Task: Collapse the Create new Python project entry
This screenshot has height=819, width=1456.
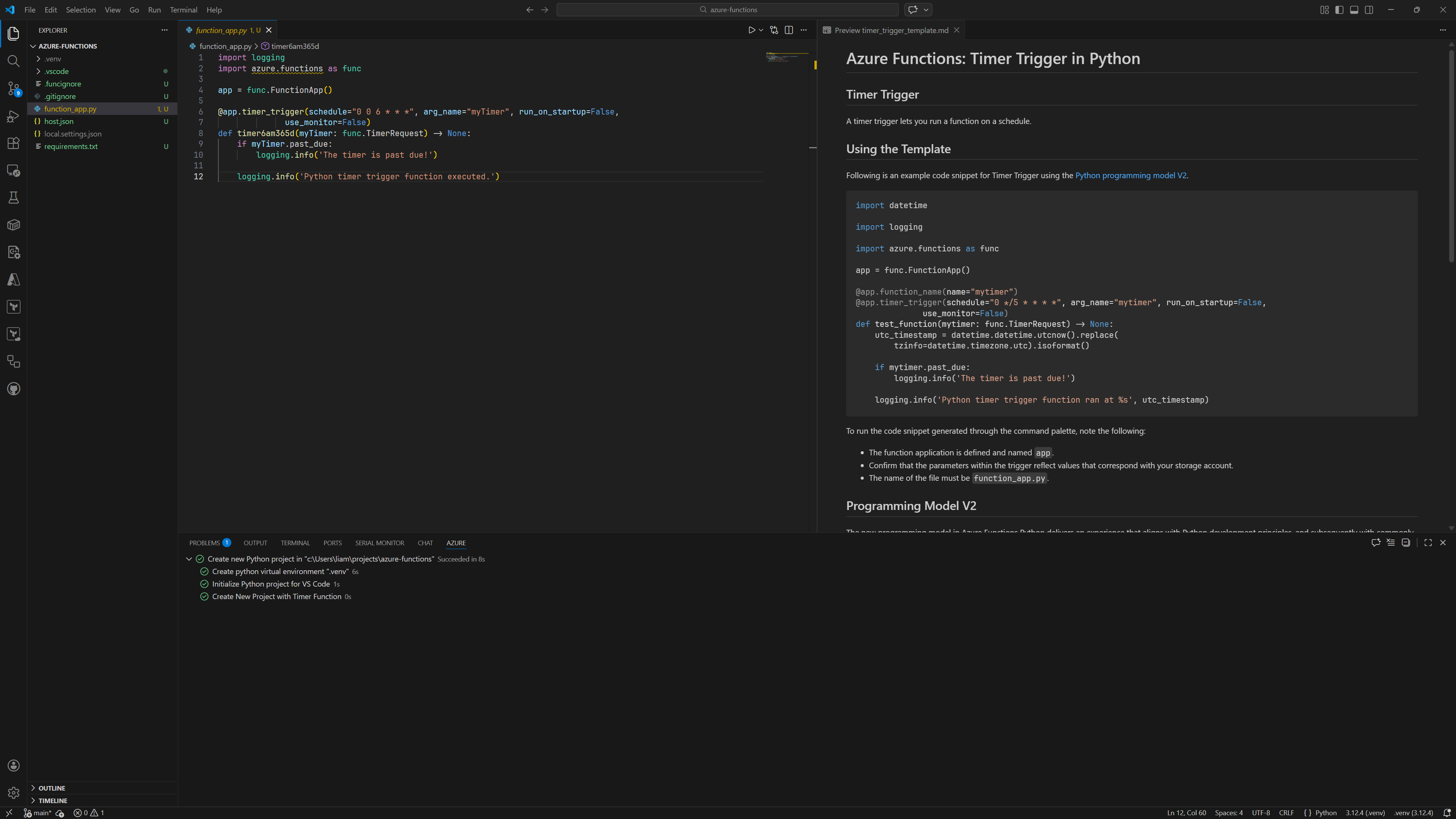Action: [189, 559]
